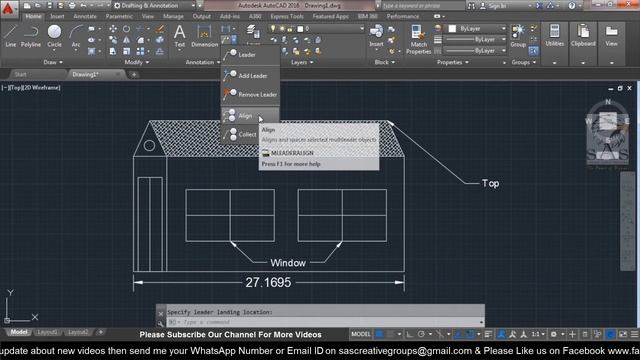Click the keyword search box in title bar

[422, 6]
